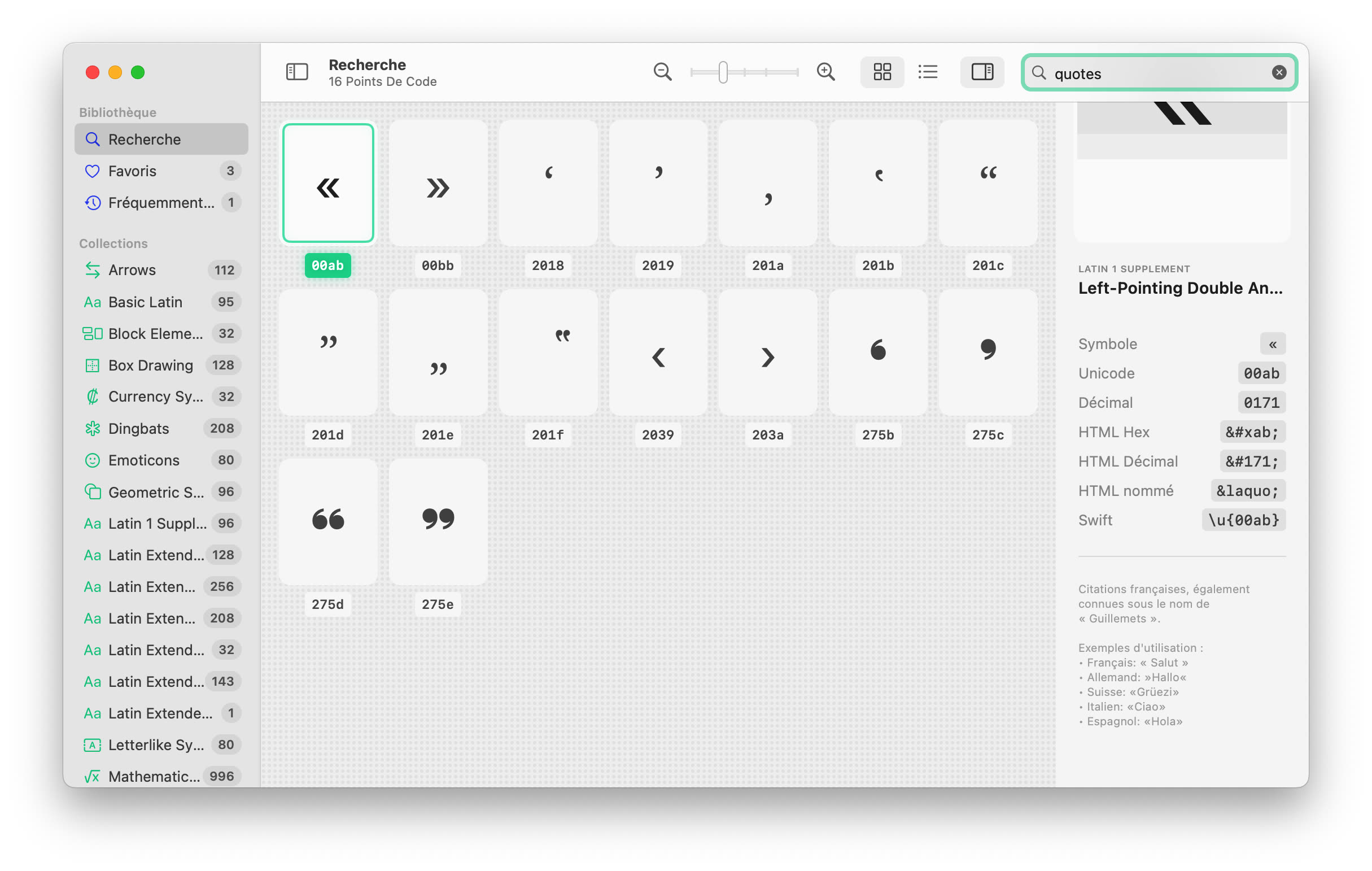
Task: Switch to list view
Action: click(928, 72)
